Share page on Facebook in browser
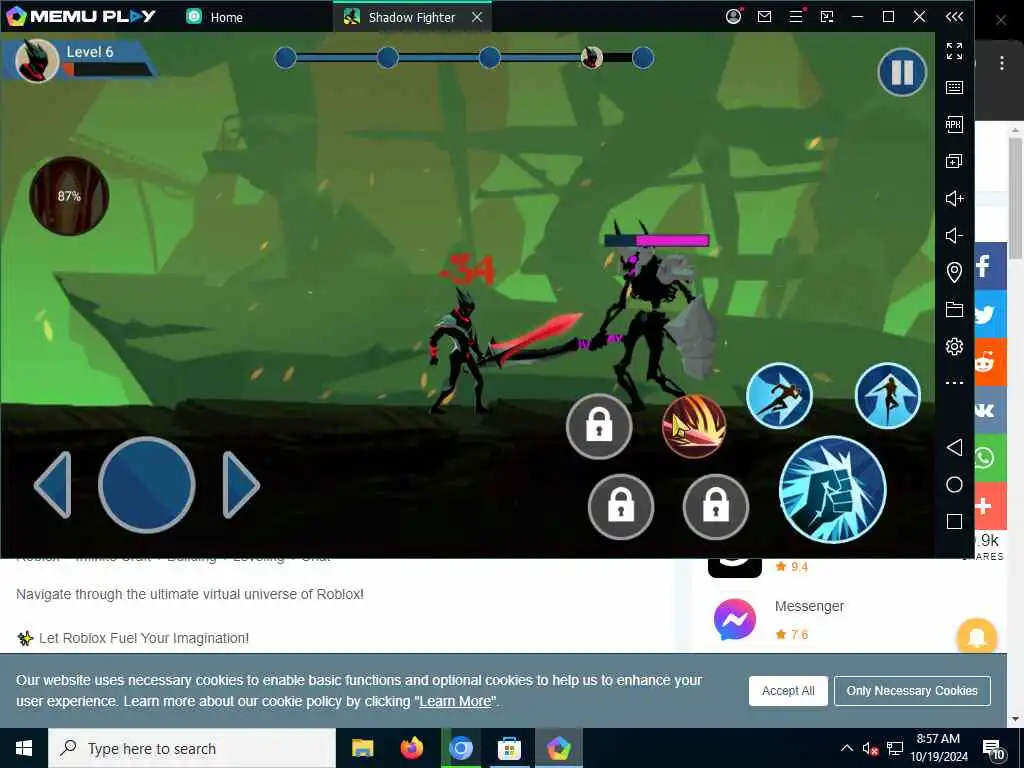The height and width of the screenshot is (768, 1024). (990, 265)
